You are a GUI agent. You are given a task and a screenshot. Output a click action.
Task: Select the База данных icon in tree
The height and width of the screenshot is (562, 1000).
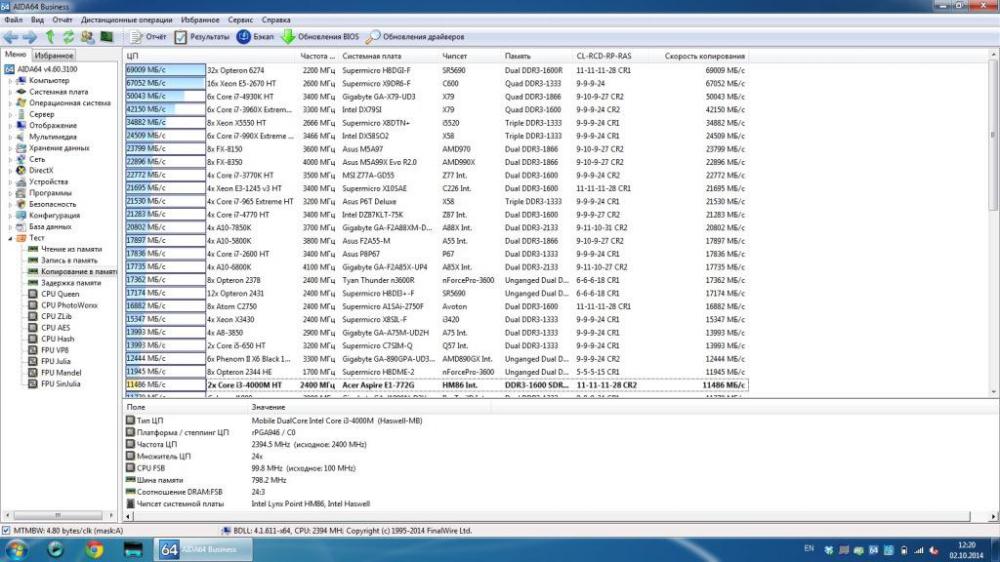click(x=21, y=226)
